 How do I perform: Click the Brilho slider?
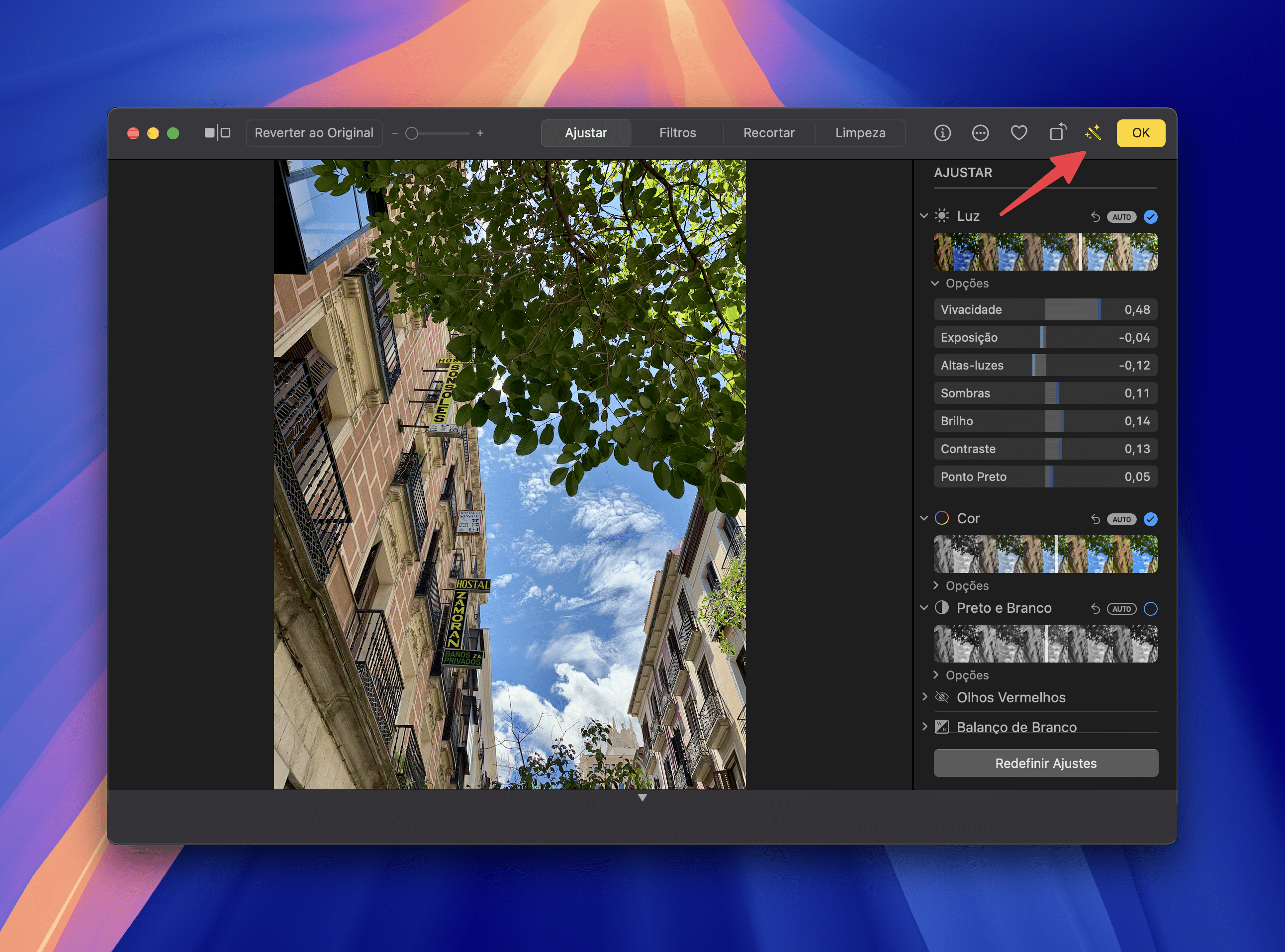click(1045, 421)
